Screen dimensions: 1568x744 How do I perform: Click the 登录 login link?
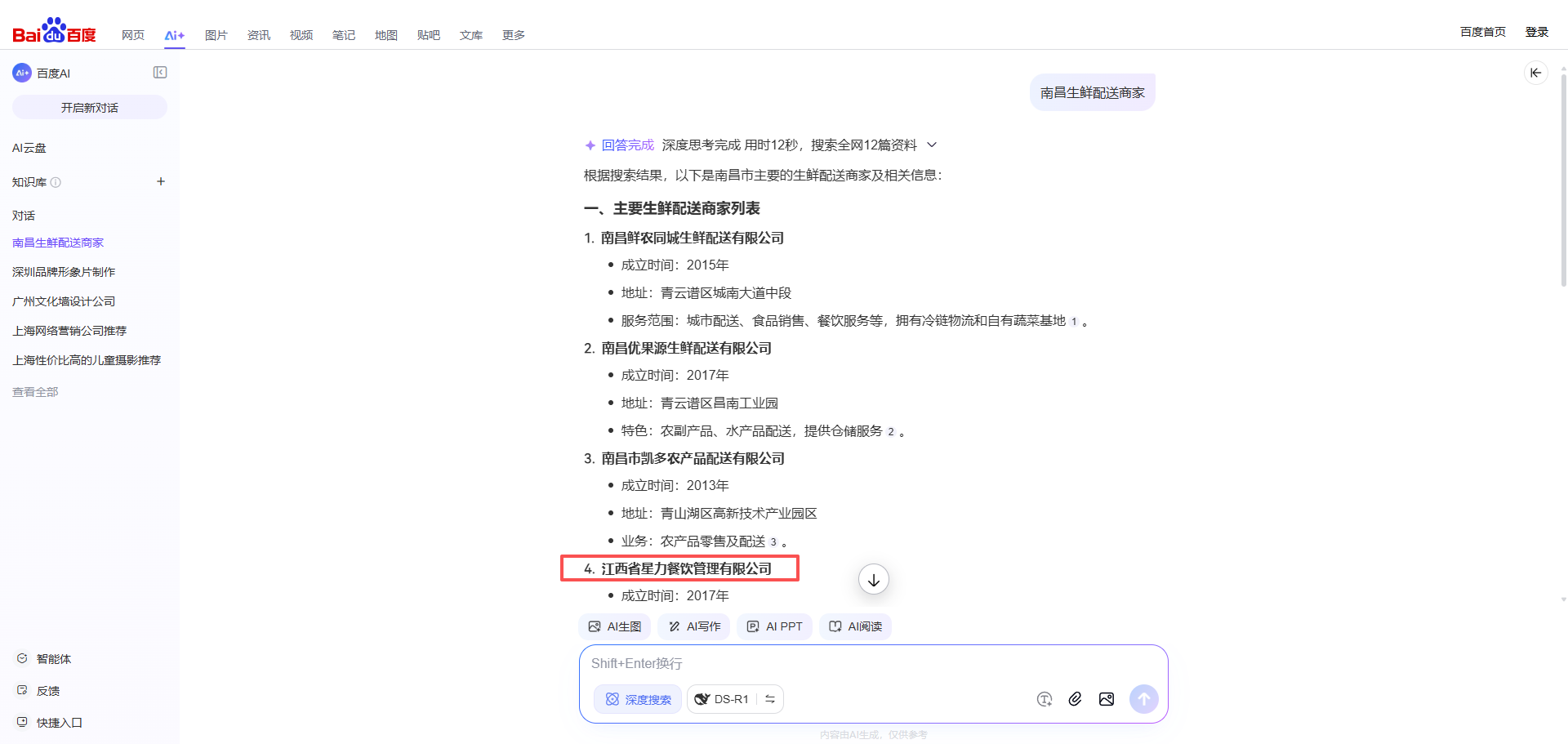[1536, 32]
